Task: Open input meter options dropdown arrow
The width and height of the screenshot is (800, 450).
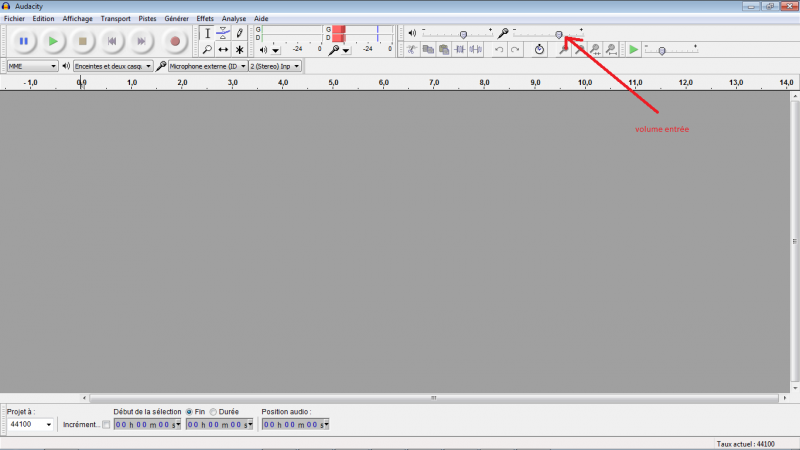Action: (x=346, y=51)
